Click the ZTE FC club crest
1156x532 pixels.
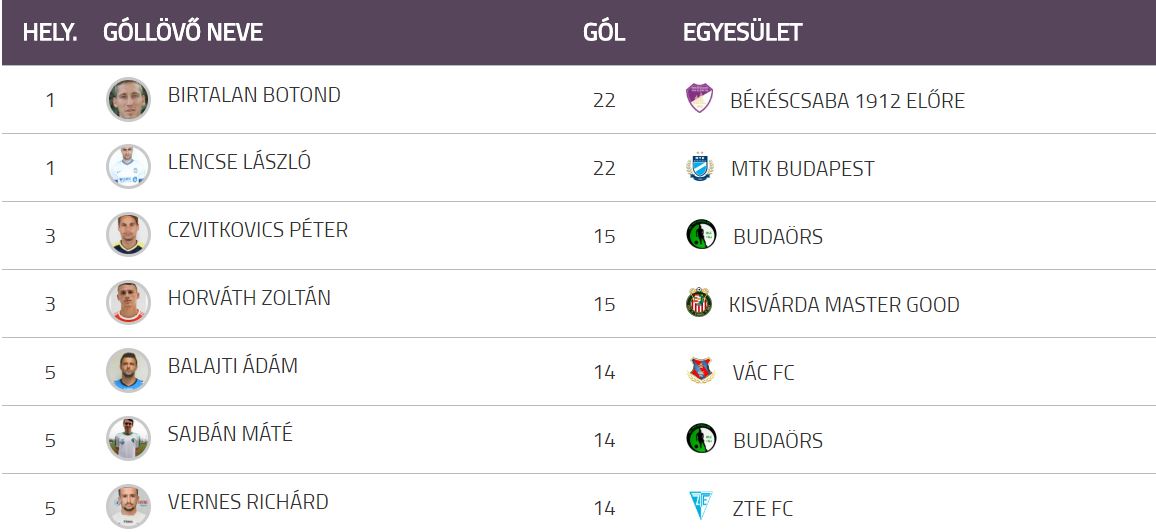700,506
